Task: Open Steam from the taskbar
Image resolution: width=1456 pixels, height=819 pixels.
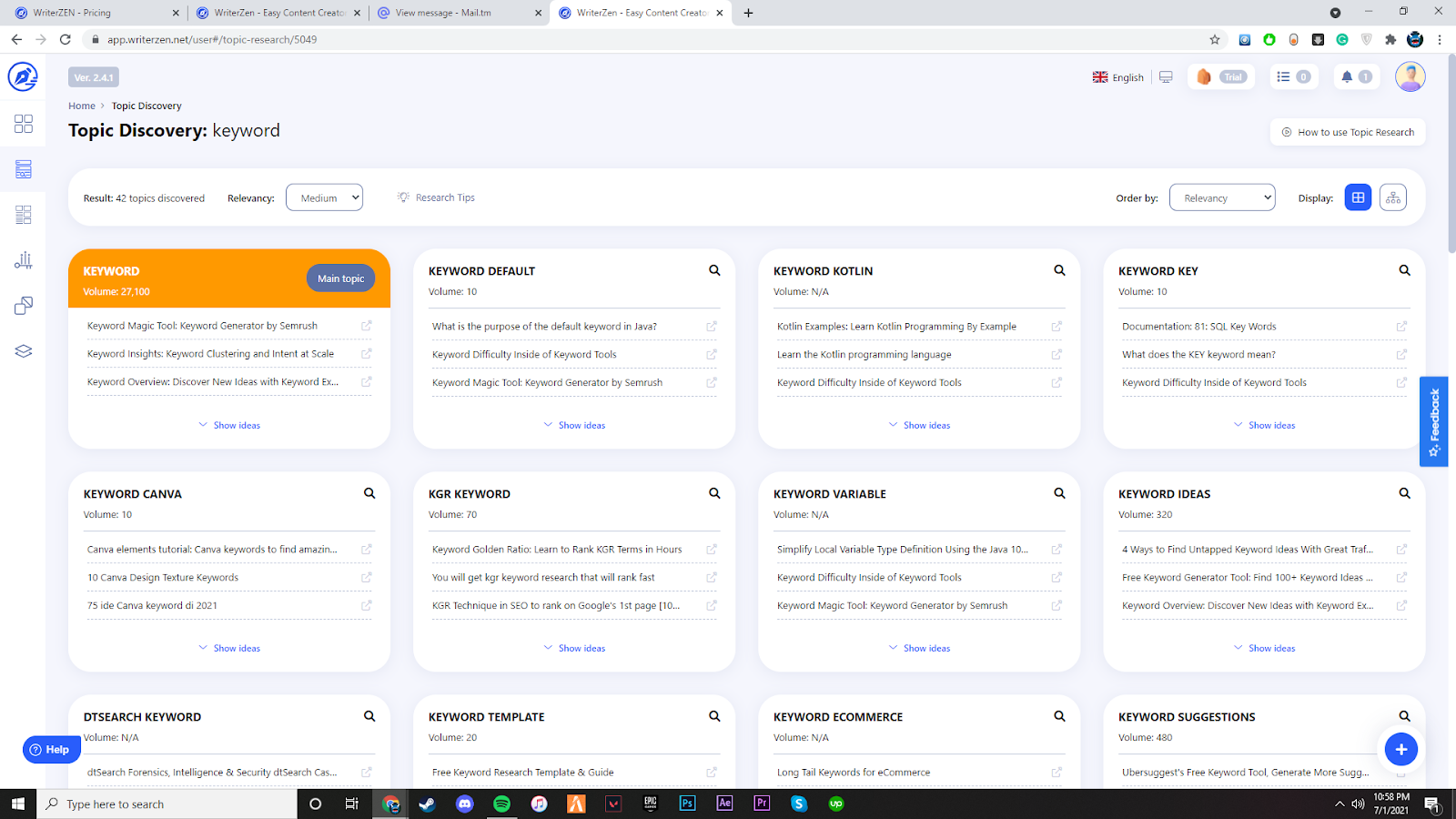Action: (427, 804)
